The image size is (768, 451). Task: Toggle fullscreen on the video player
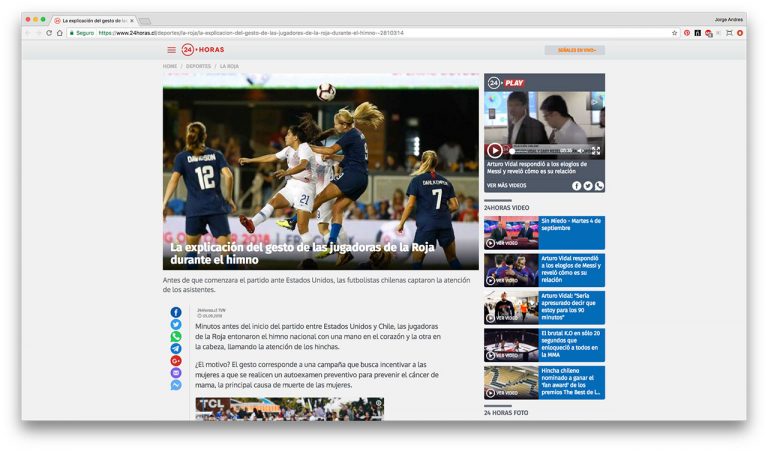tap(596, 150)
